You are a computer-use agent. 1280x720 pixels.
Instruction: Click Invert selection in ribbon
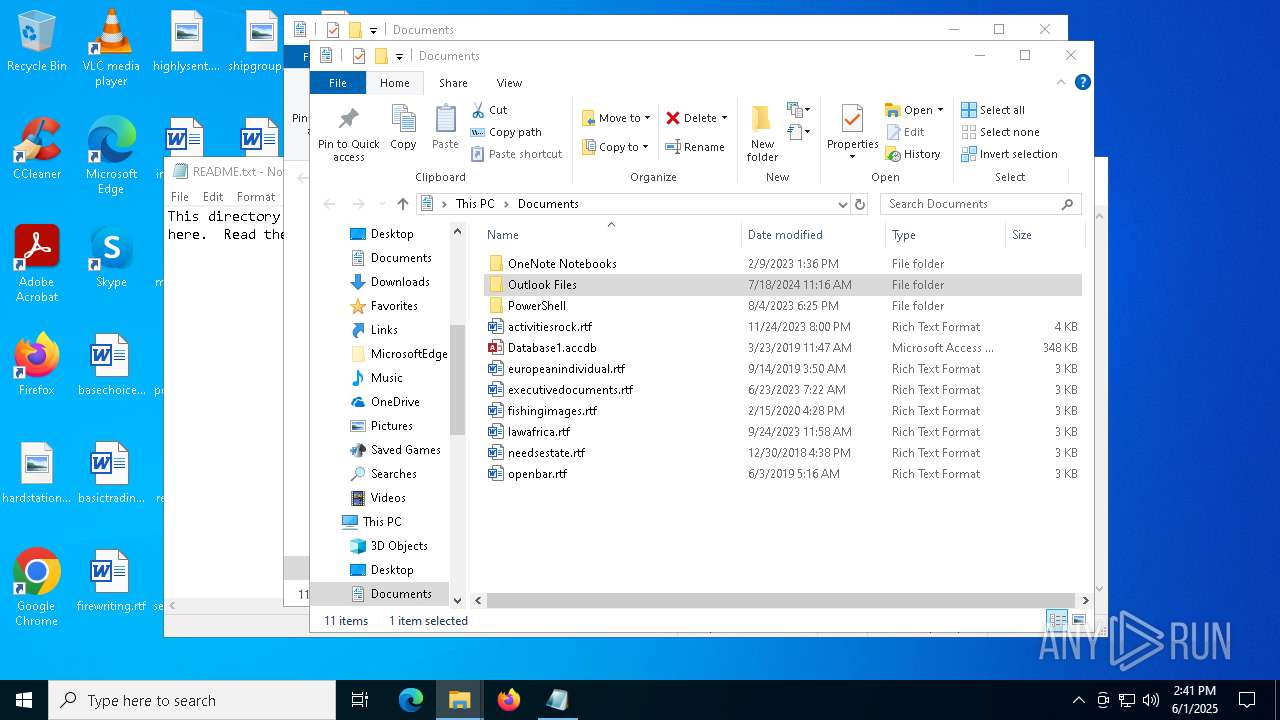[1009, 154]
